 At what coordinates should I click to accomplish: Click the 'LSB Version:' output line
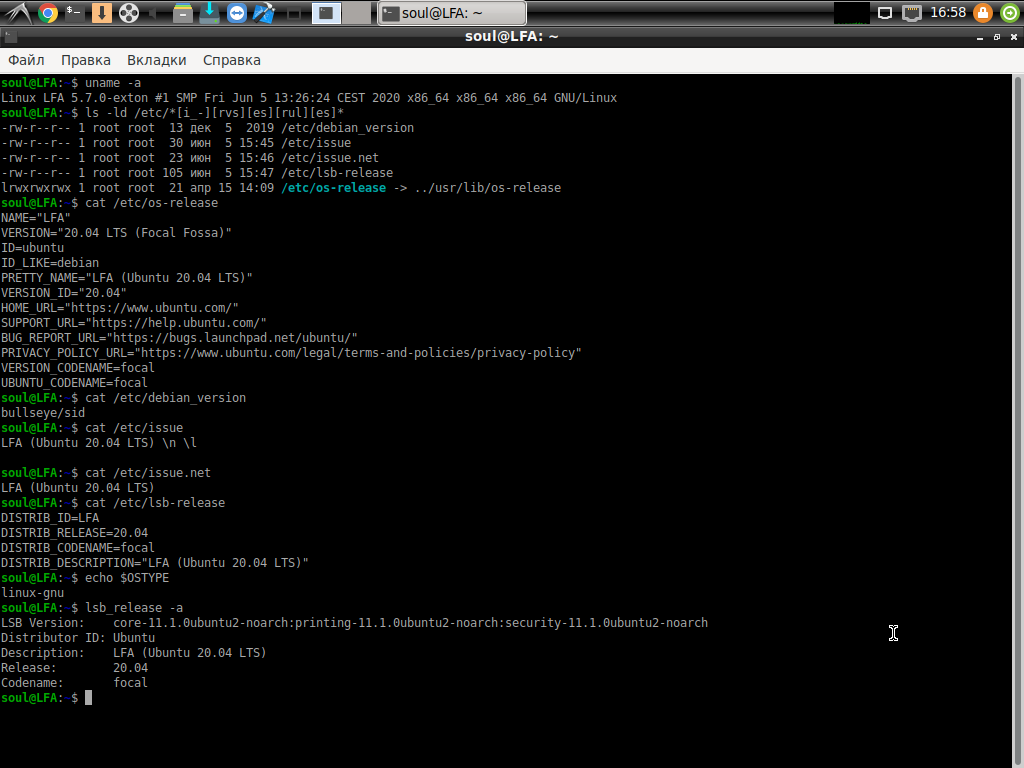point(354,623)
